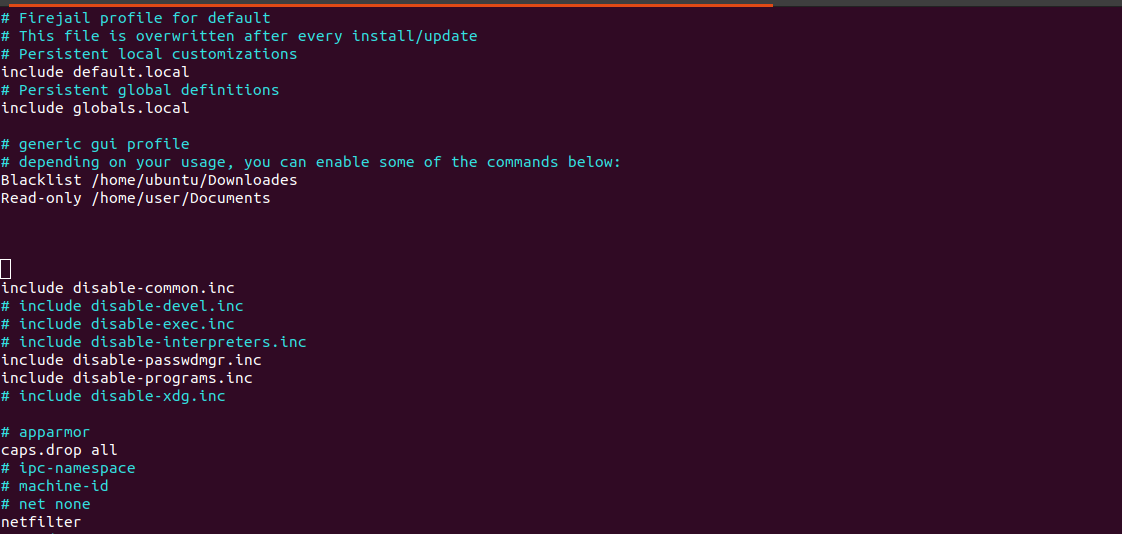Viewport: 1122px width, 534px height.
Task: Click the Read-only /home/user/Documents line
Action: click(135, 198)
